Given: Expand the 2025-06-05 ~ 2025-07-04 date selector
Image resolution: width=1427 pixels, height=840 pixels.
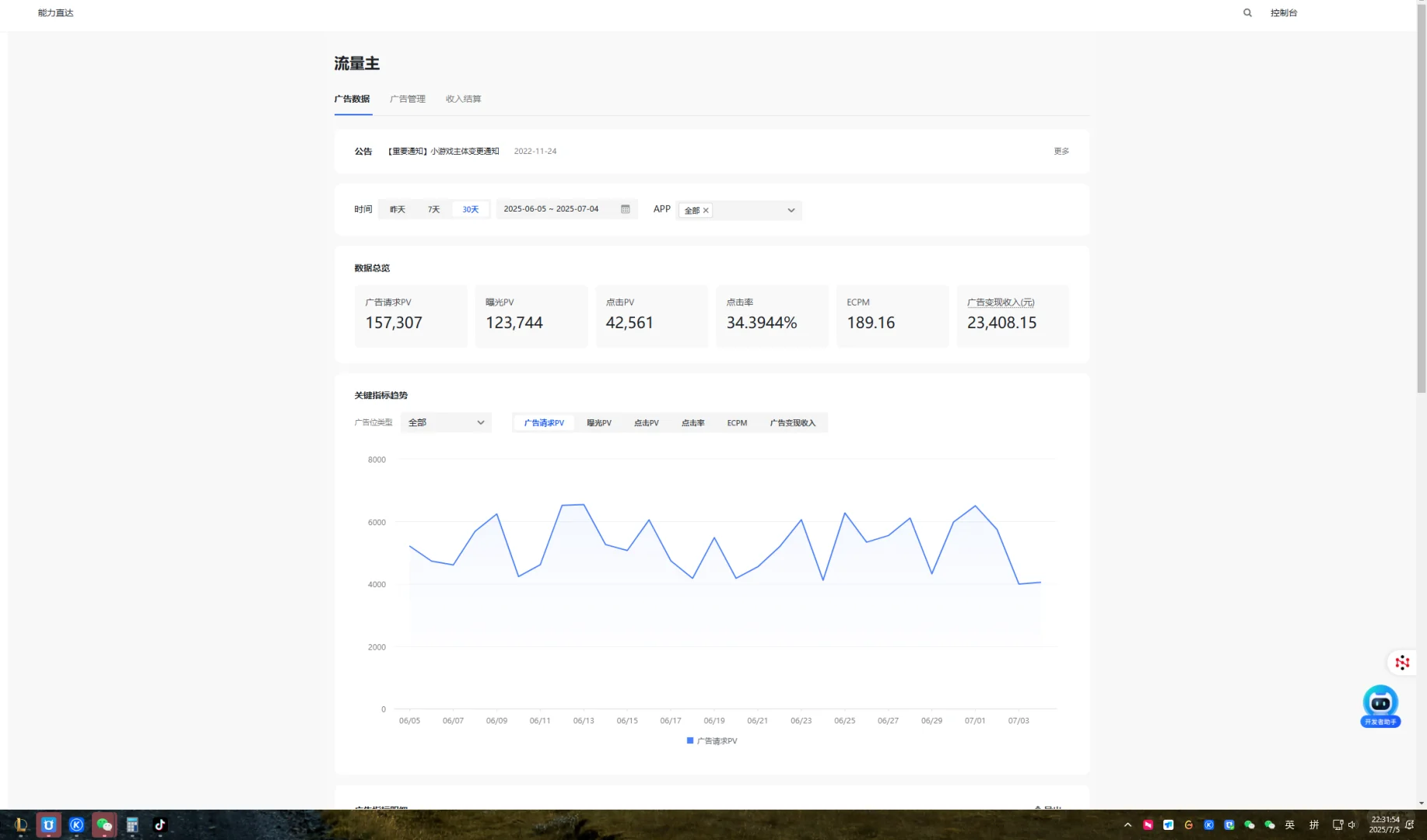Looking at the screenshot, I should point(550,208).
